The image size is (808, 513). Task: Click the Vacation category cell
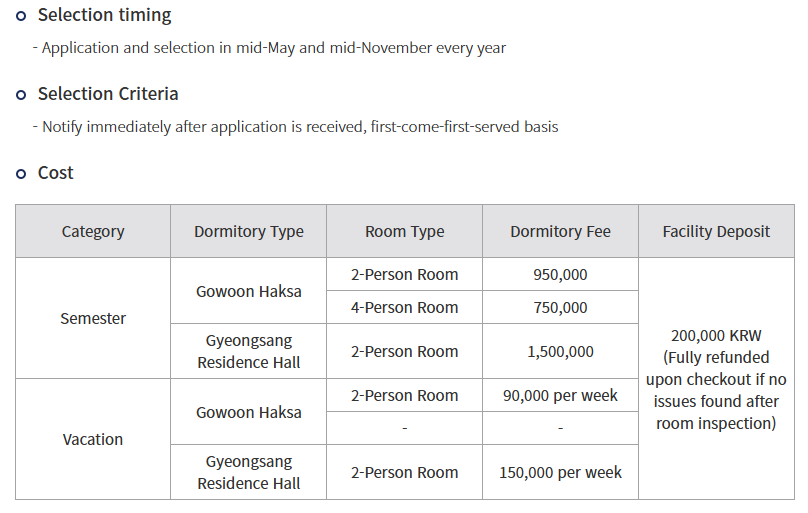[93, 440]
